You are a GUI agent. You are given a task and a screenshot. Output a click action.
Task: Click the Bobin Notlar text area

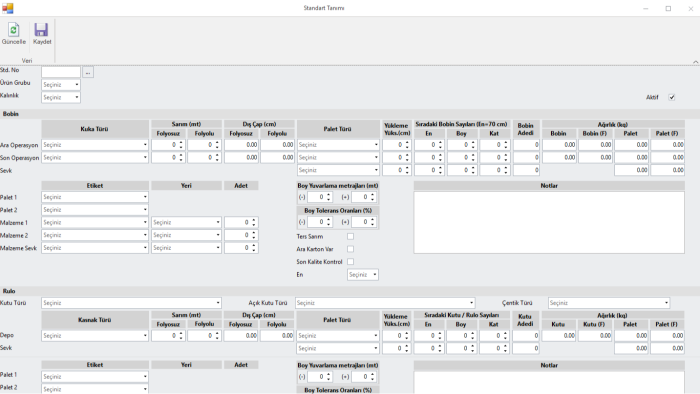pos(549,222)
